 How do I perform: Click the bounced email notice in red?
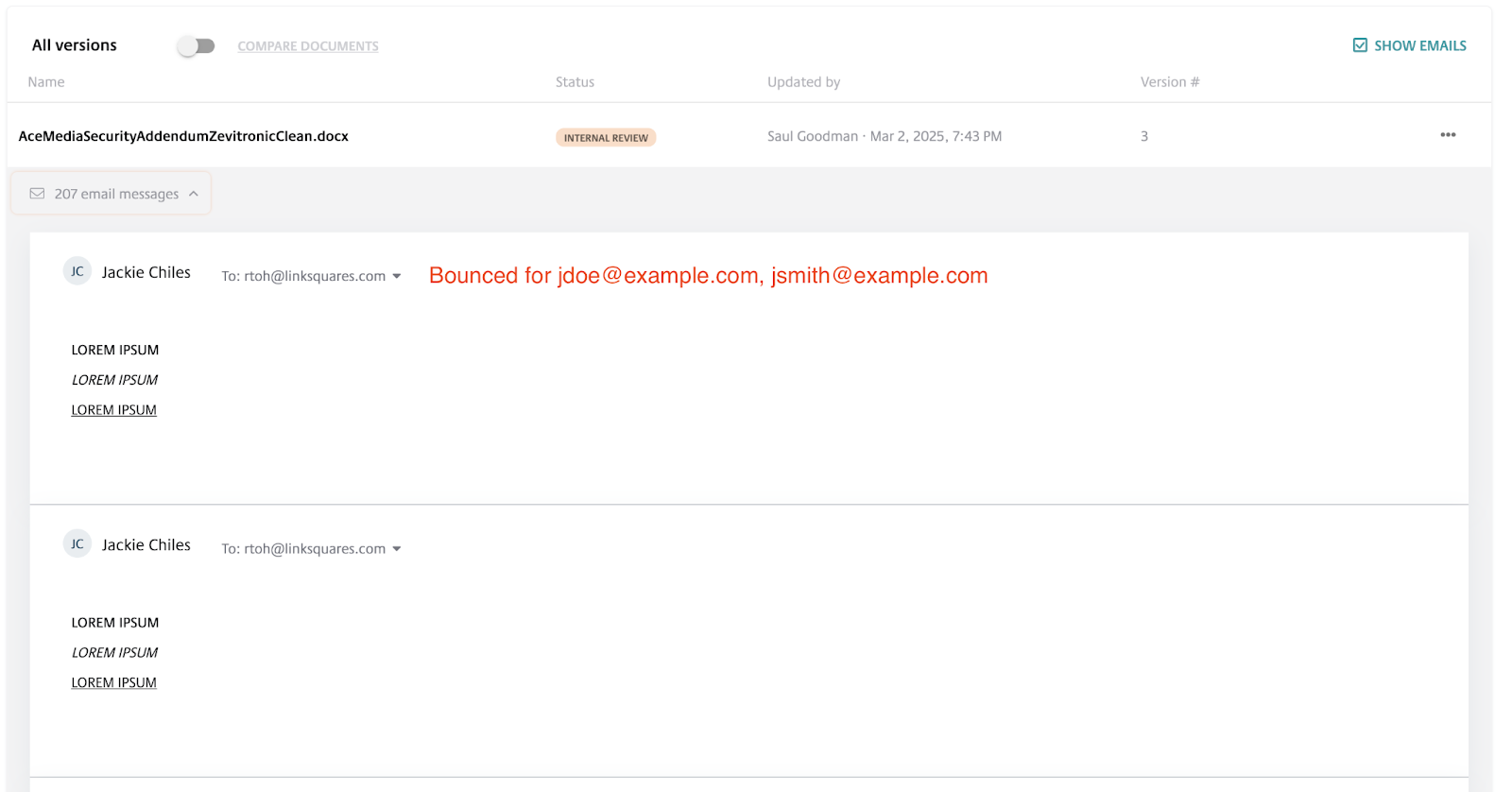tap(708, 276)
